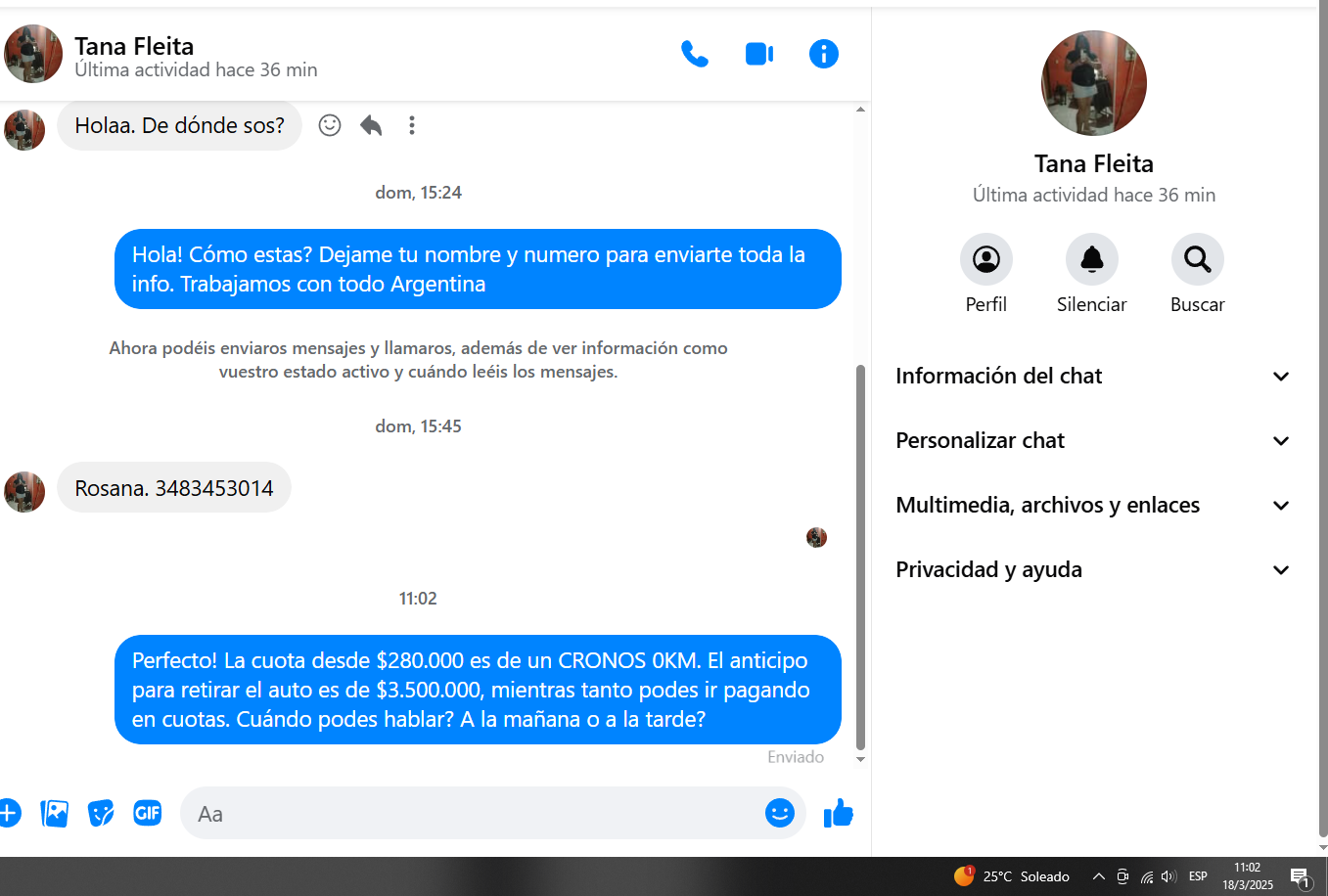1328x896 pixels.
Task: Open the GIF picker
Action: click(x=148, y=813)
